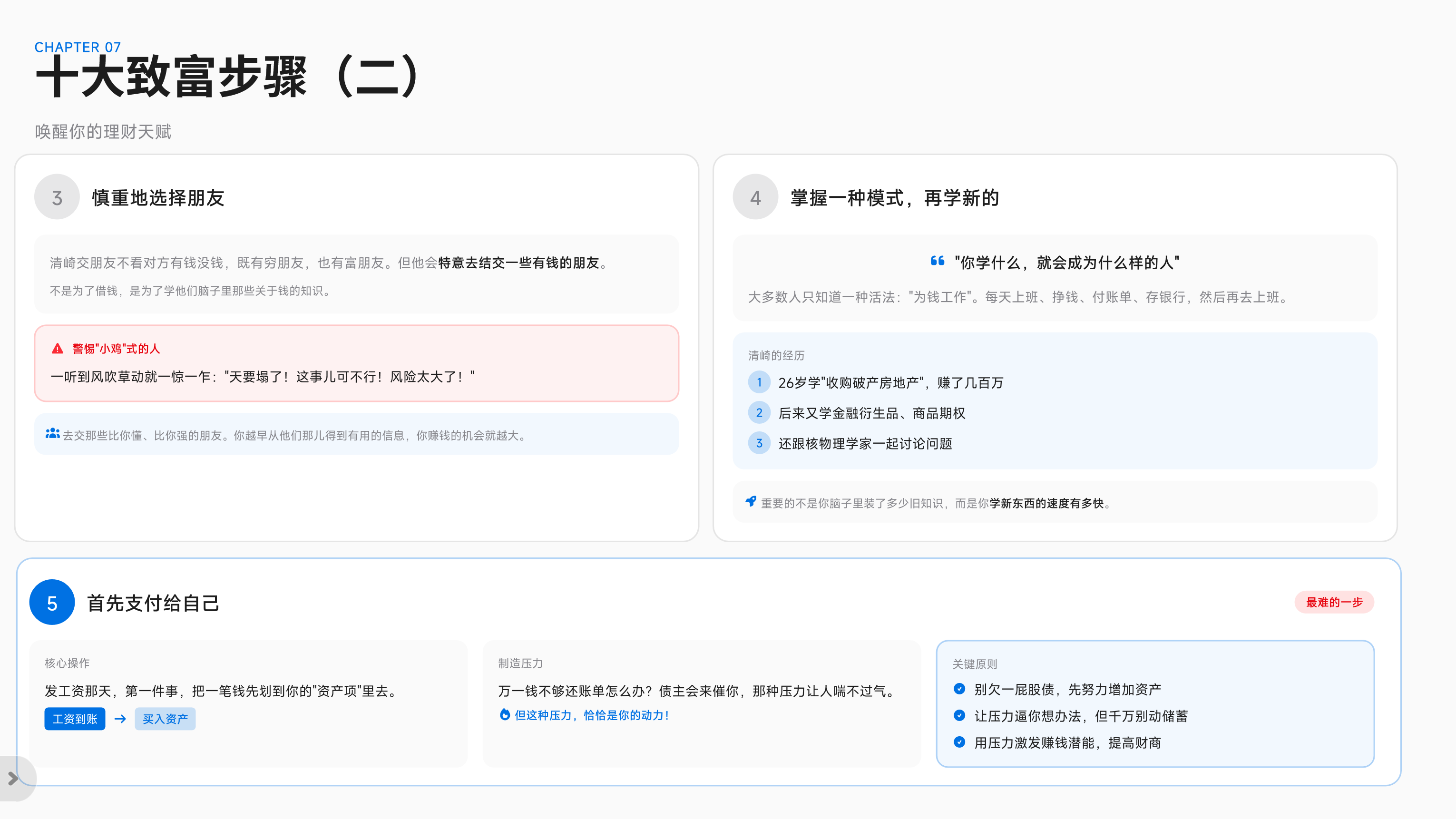This screenshot has height=819, width=1456.
Task: Click checkmark beside 别欠一屁股债
Action: coord(959,688)
